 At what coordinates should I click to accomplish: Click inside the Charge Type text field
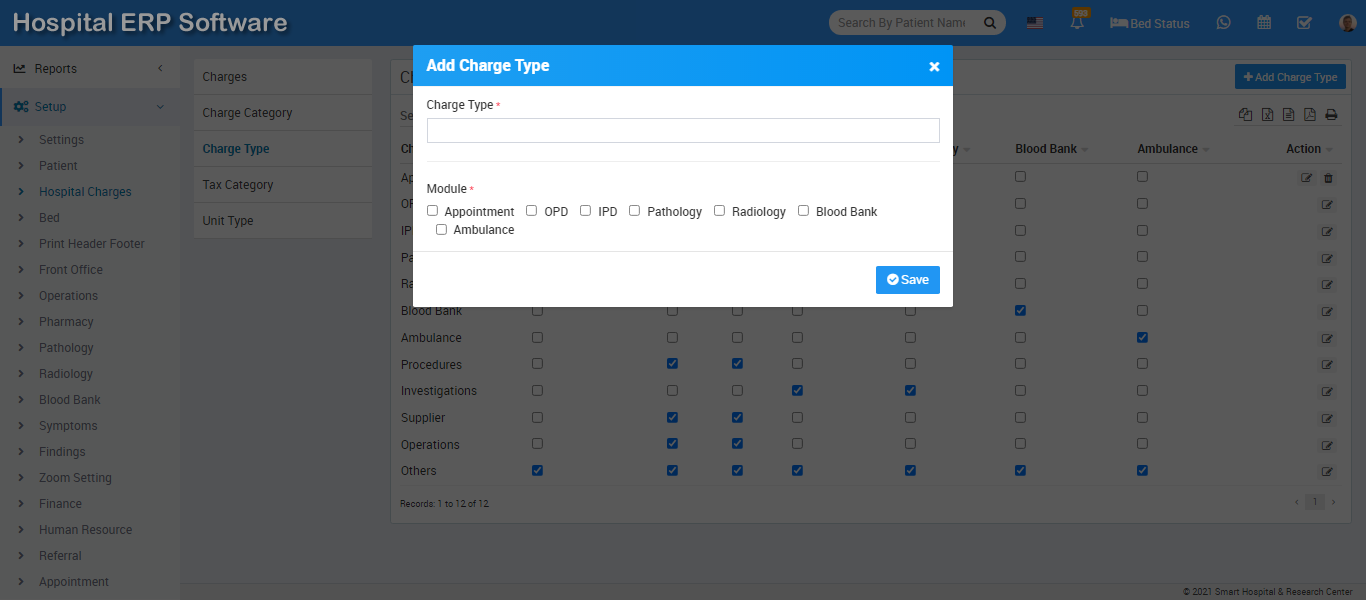tap(682, 130)
